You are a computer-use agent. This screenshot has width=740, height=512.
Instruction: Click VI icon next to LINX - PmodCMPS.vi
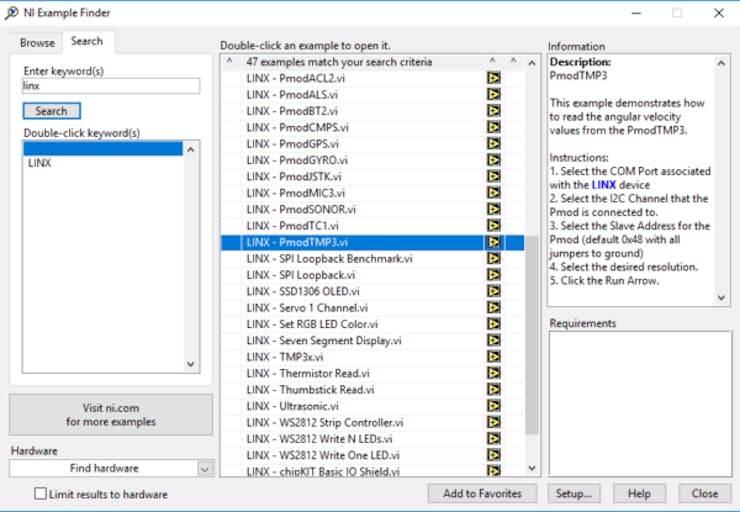[x=494, y=127]
